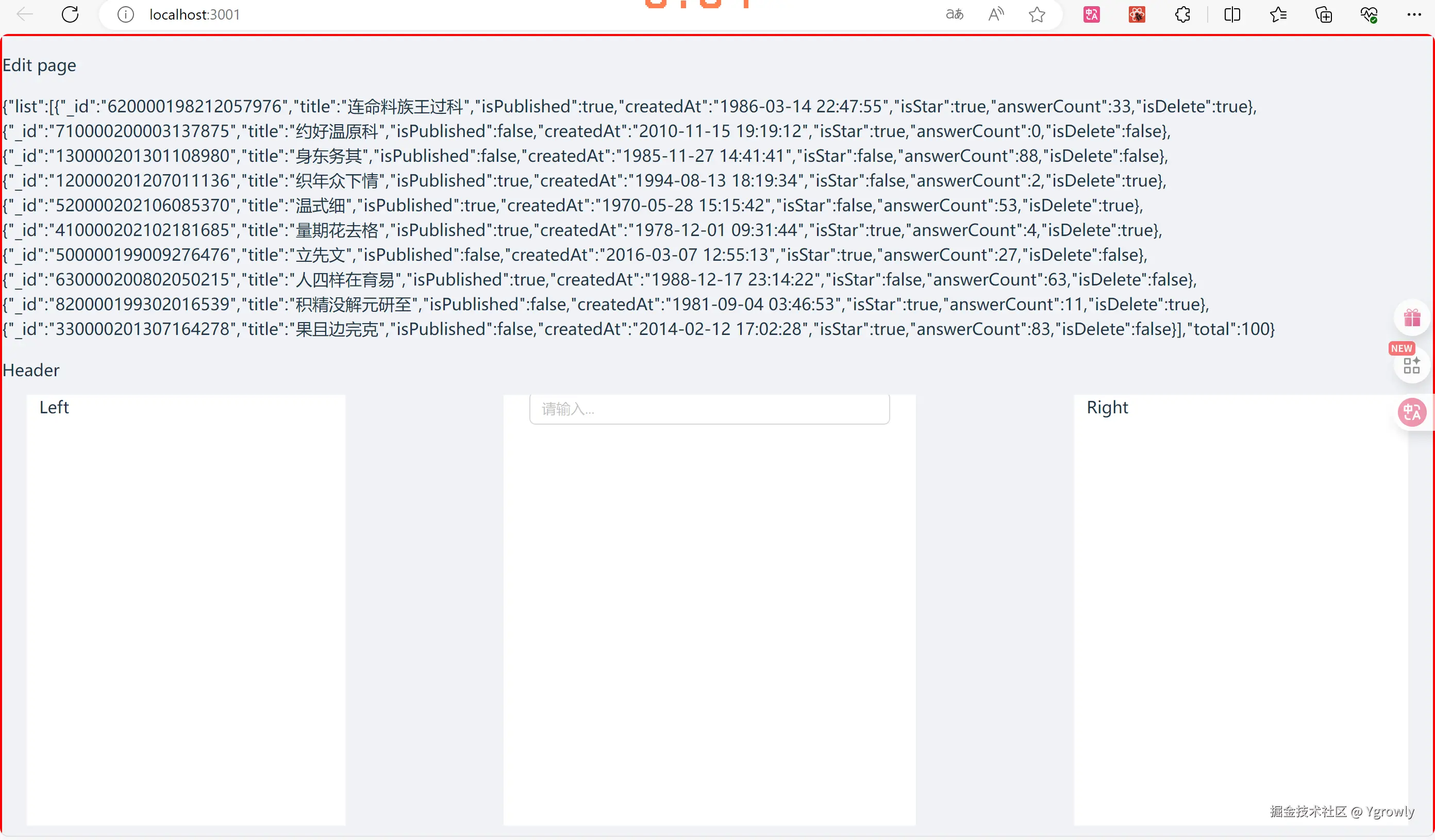Open the Extensions puzzle menu
Viewport: 1435px width, 840px height.
click(1183, 14)
